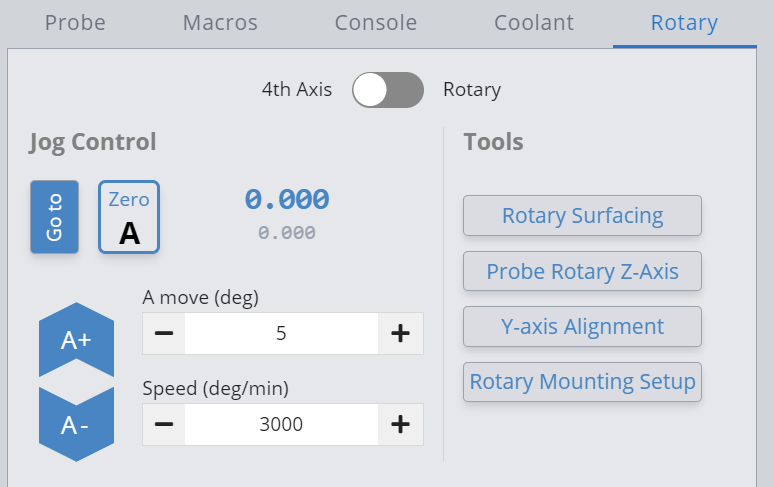Open Rotary Mounting Setup
This screenshot has width=774, height=487.
(582, 382)
